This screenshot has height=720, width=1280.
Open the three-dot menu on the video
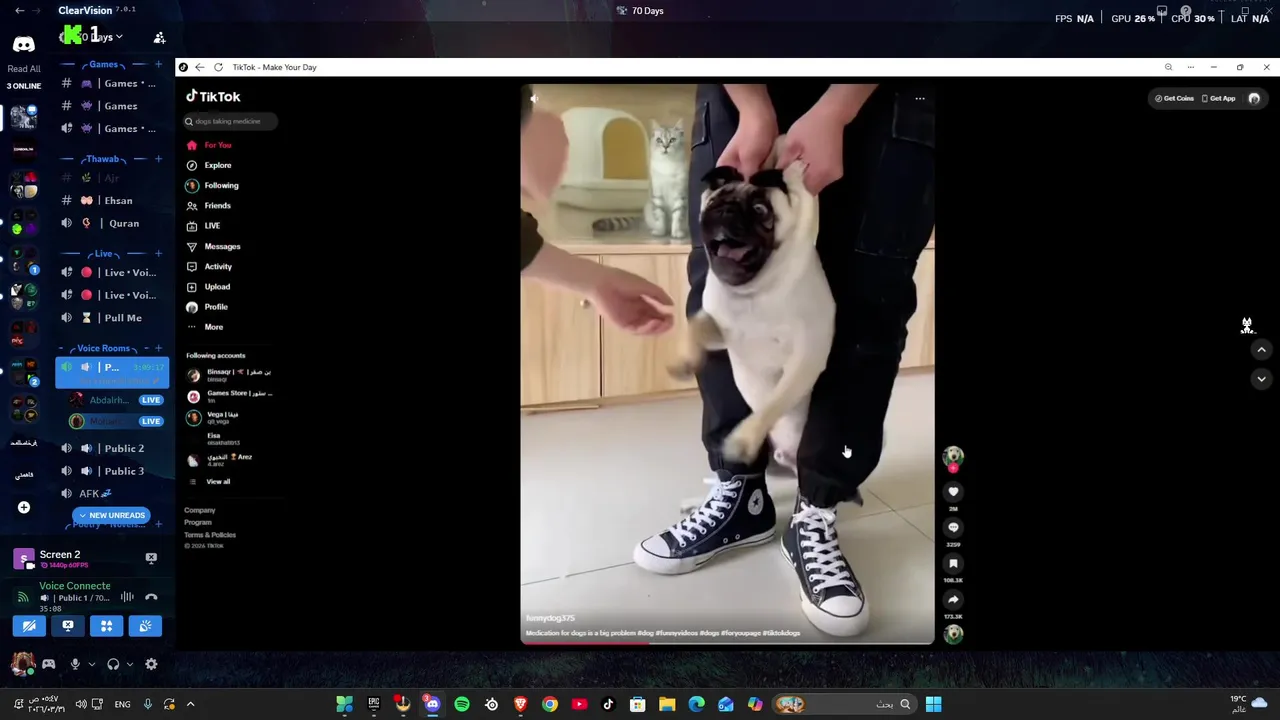920,98
